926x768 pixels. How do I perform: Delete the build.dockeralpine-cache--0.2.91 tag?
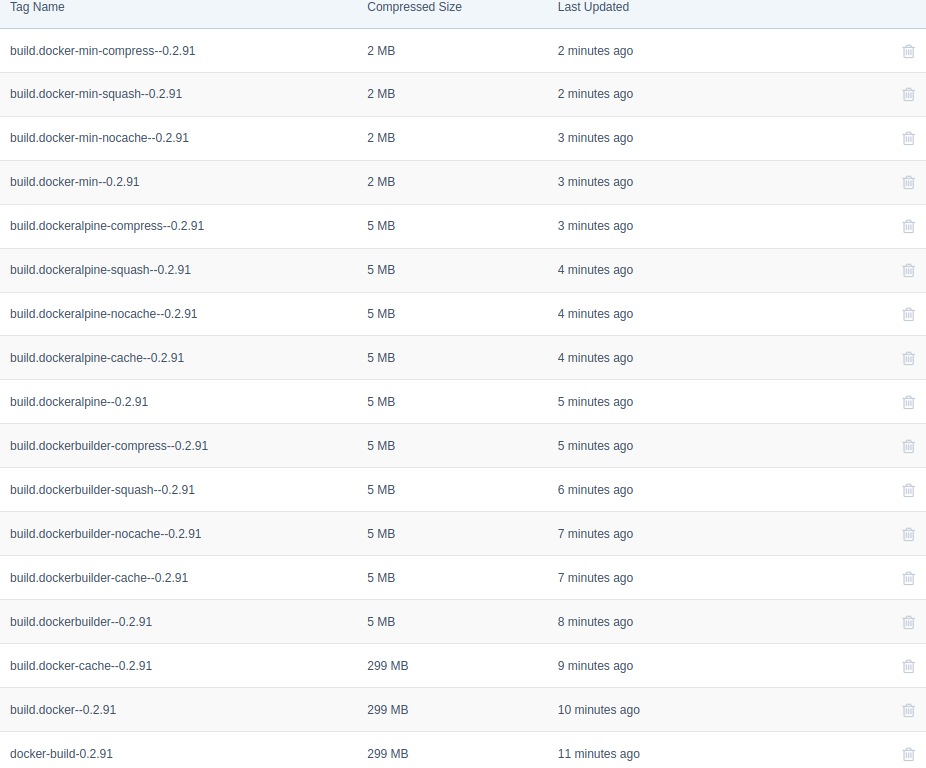point(908,358)
